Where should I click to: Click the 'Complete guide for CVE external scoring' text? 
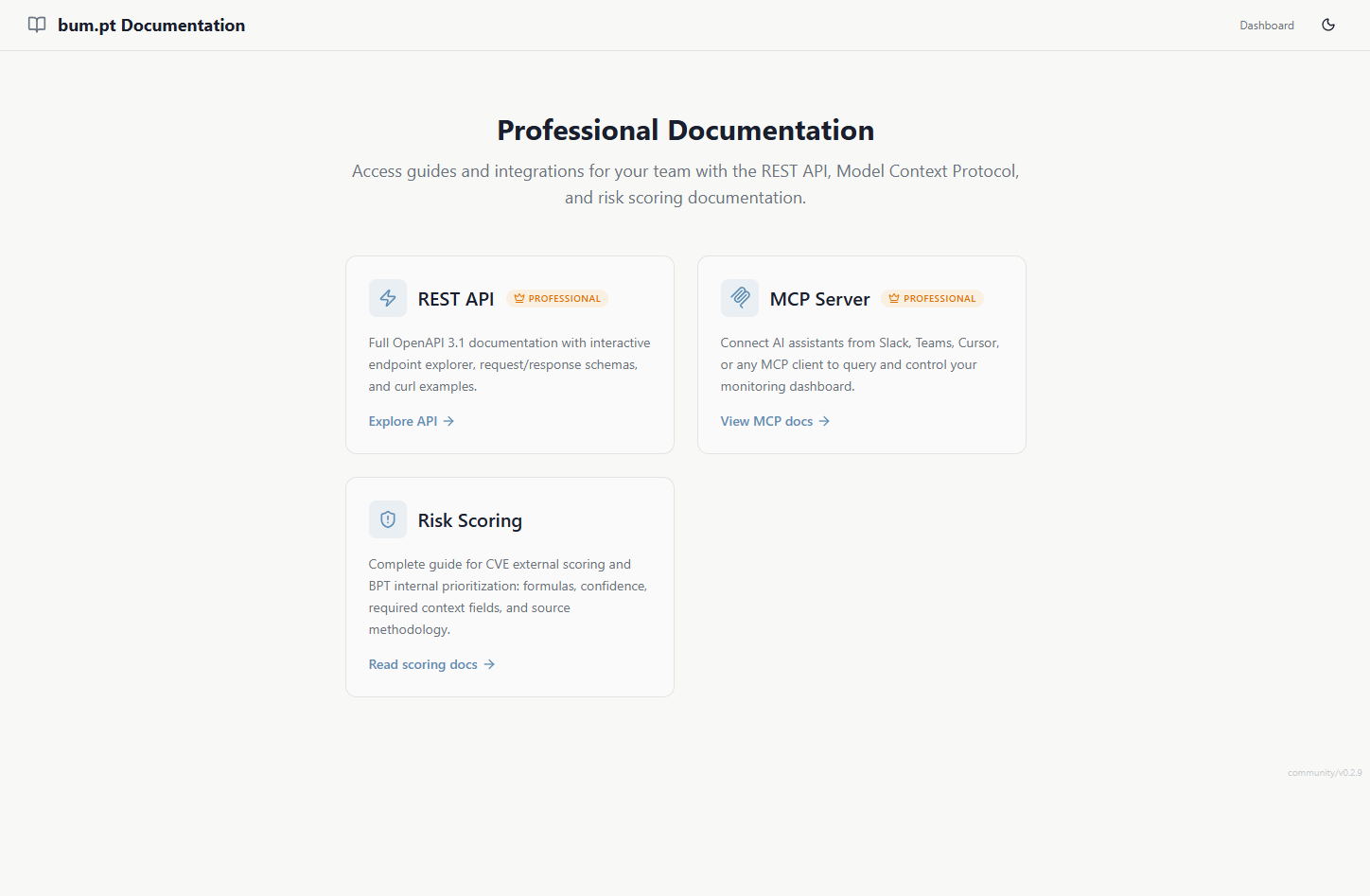[508, 597]
